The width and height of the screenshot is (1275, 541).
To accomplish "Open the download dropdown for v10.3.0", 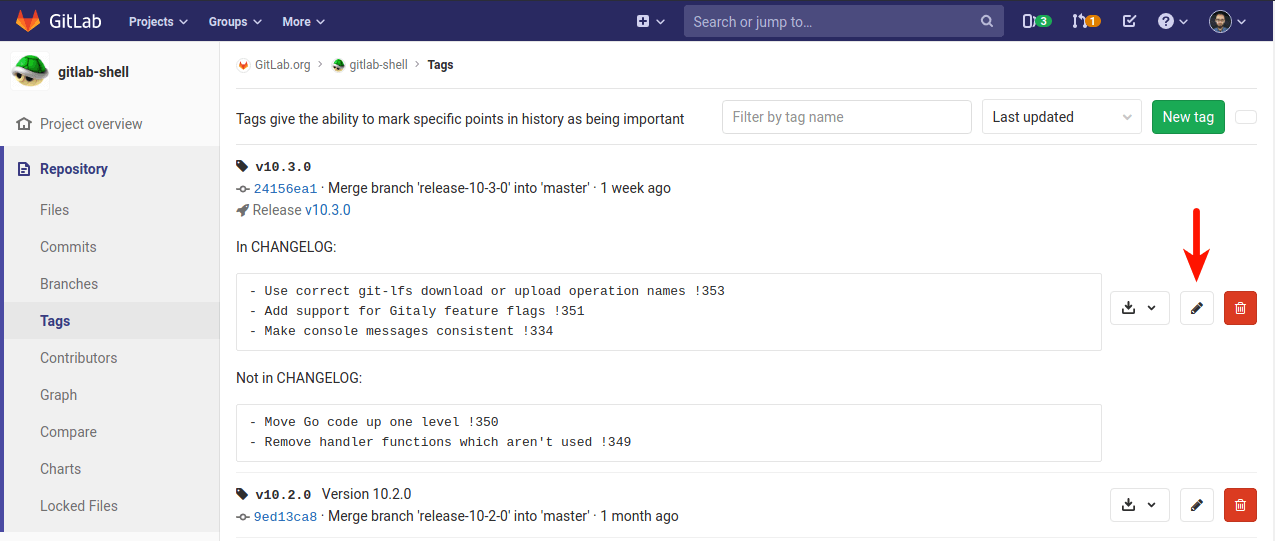I will coord(1139,308).
